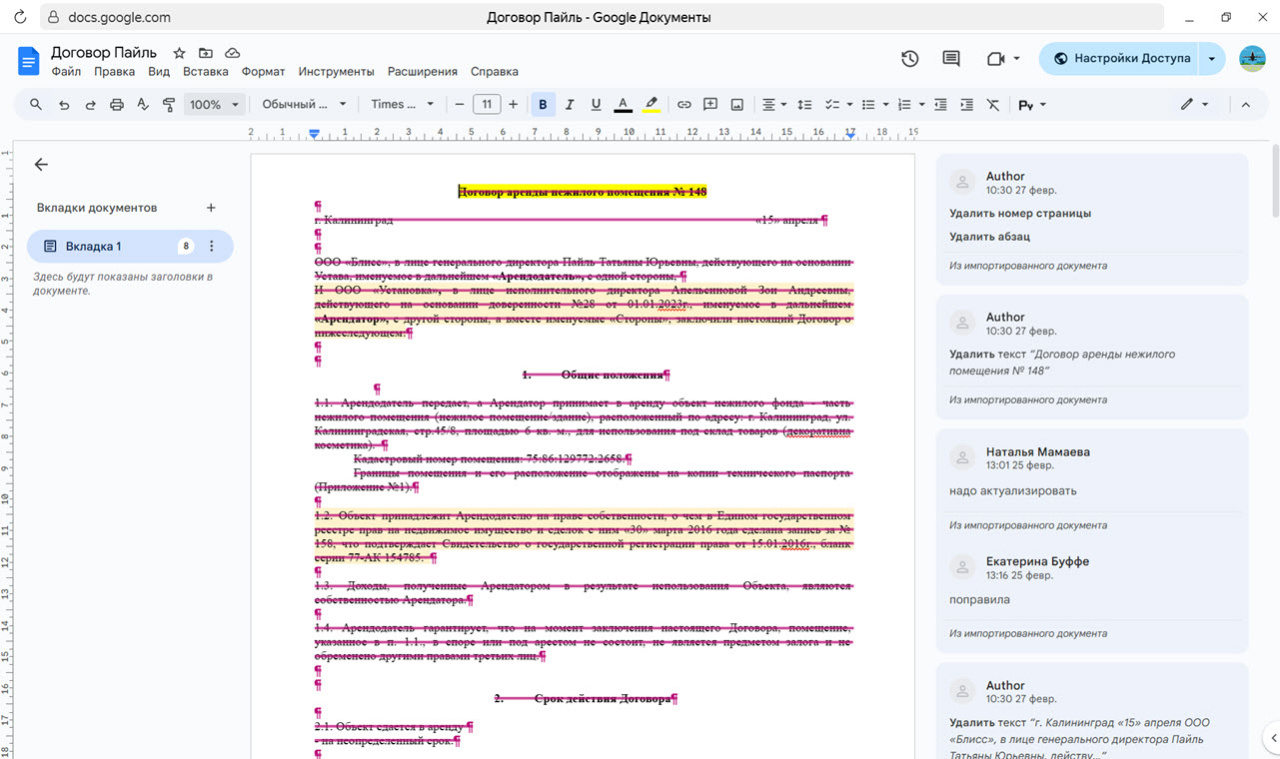Click the document title Договор Пайль
This screenshot has height=759, width=1280.
point(104,52)
